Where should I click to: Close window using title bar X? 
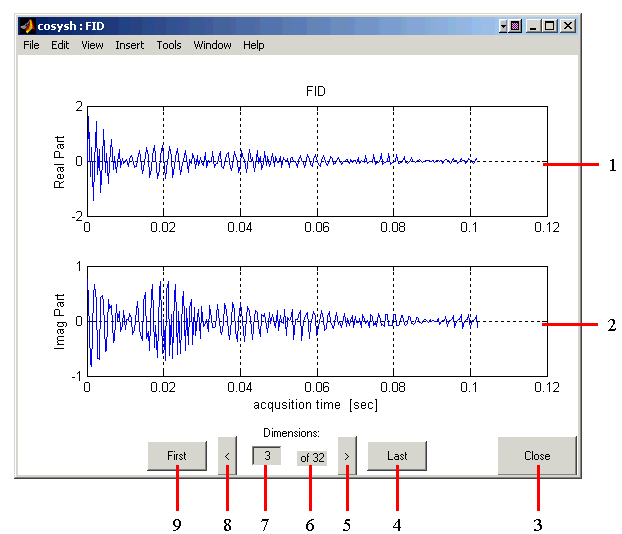568,26
